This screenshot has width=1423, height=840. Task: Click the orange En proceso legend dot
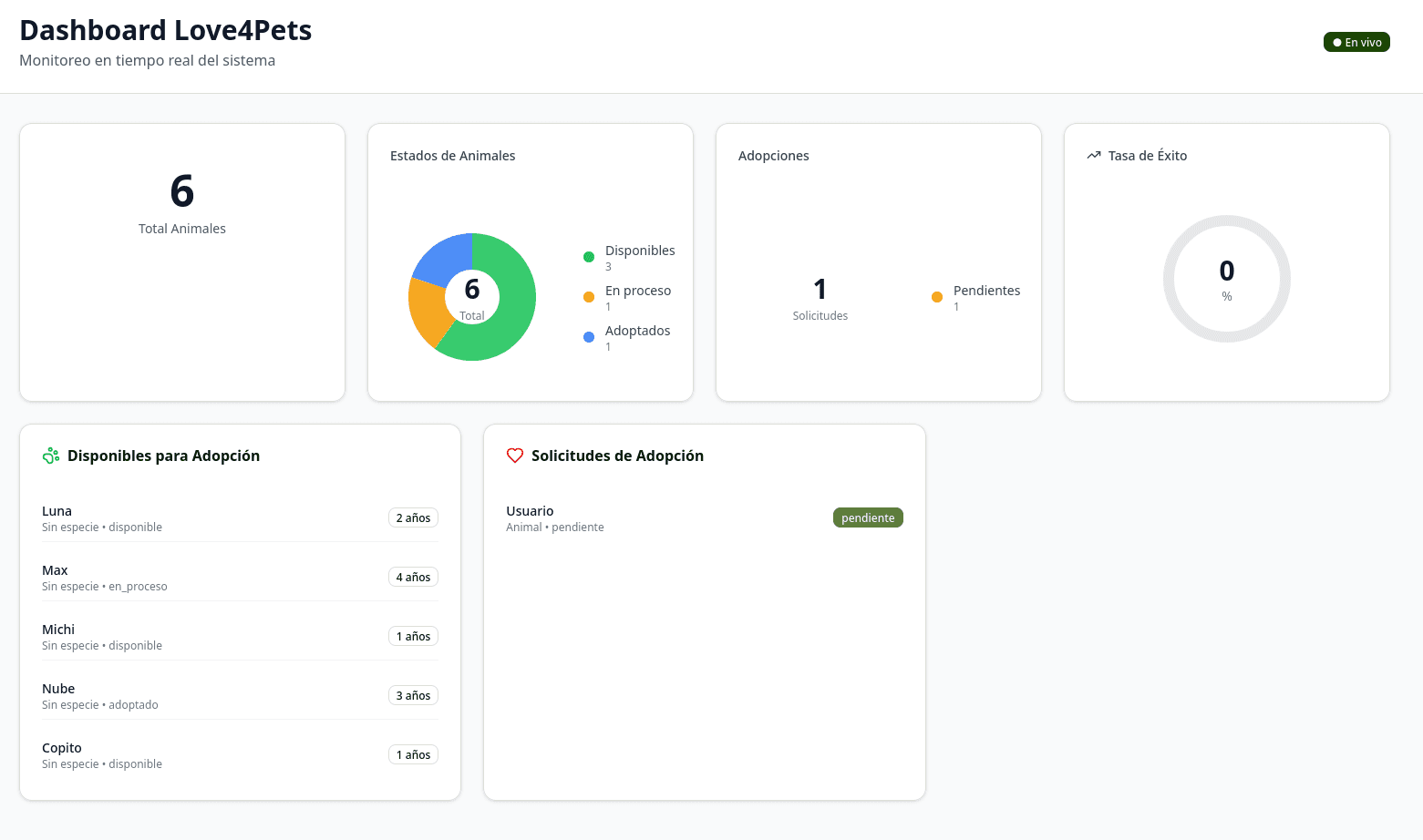[x=589, y=297]
